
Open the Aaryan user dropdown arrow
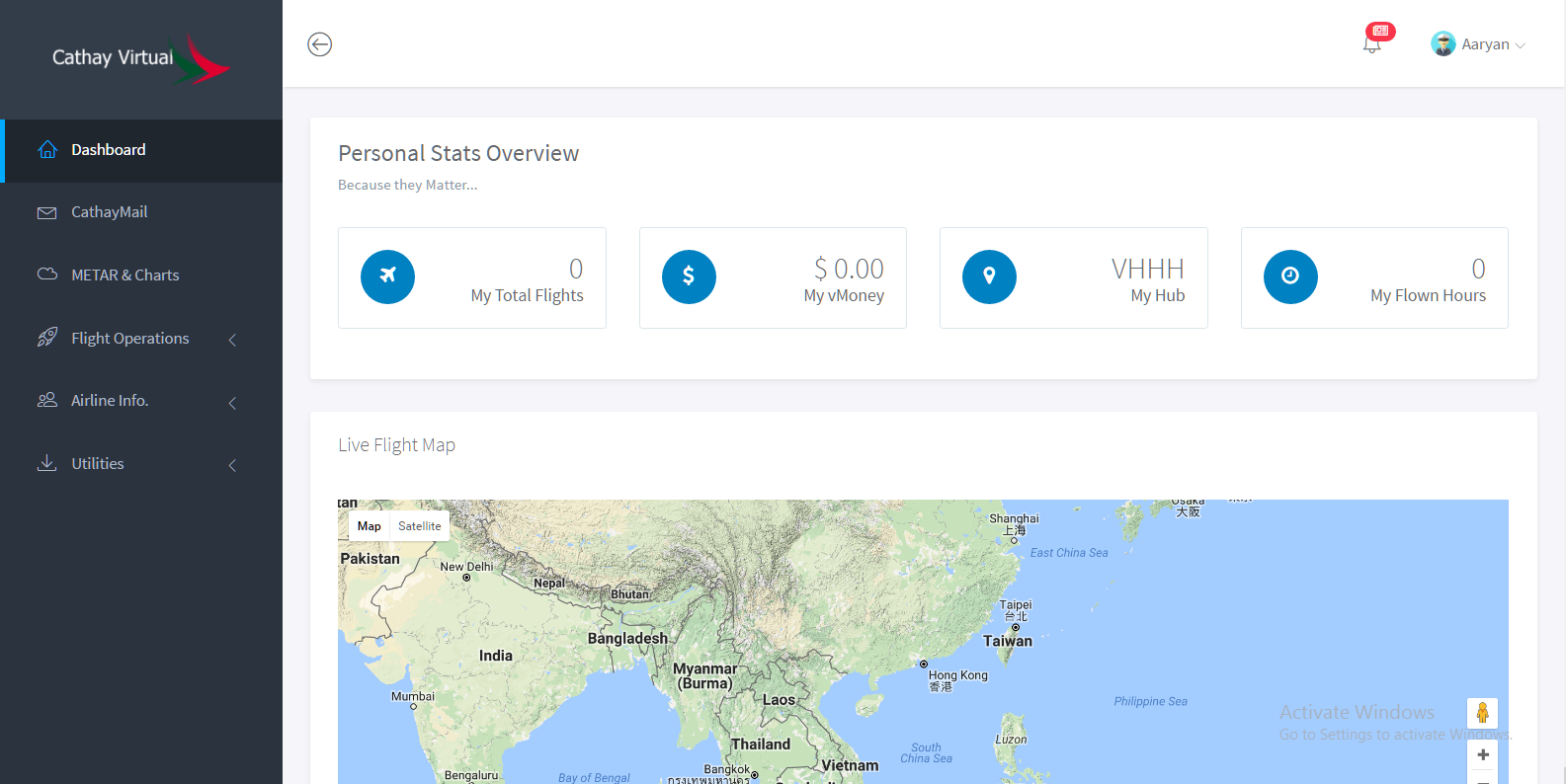pyautogui.click(x=1521, y=45)
